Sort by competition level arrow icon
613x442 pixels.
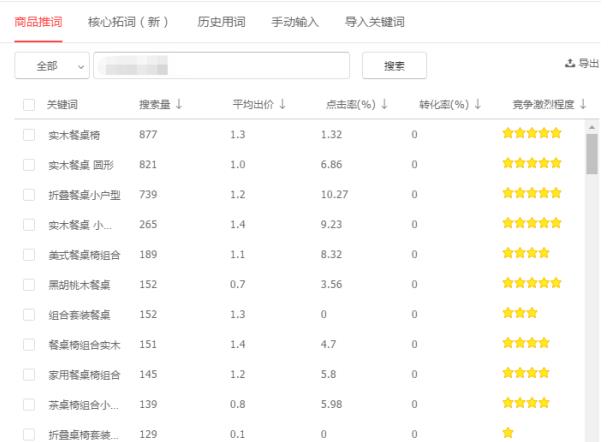[x=583, y=104]
